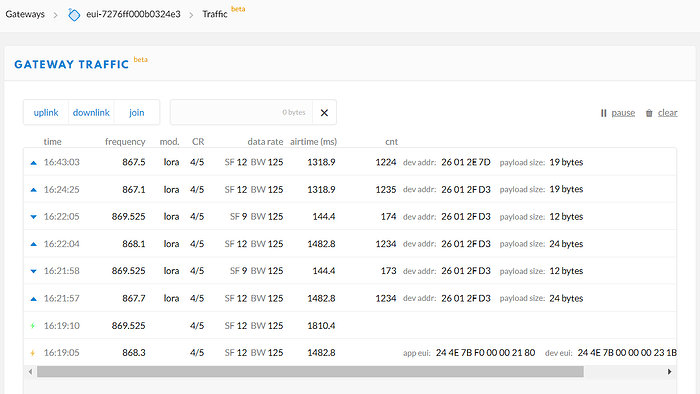Image resolution: width=700 pixels, height=394 pixels.
Task: Click the mod. column header
Action: 169,141
